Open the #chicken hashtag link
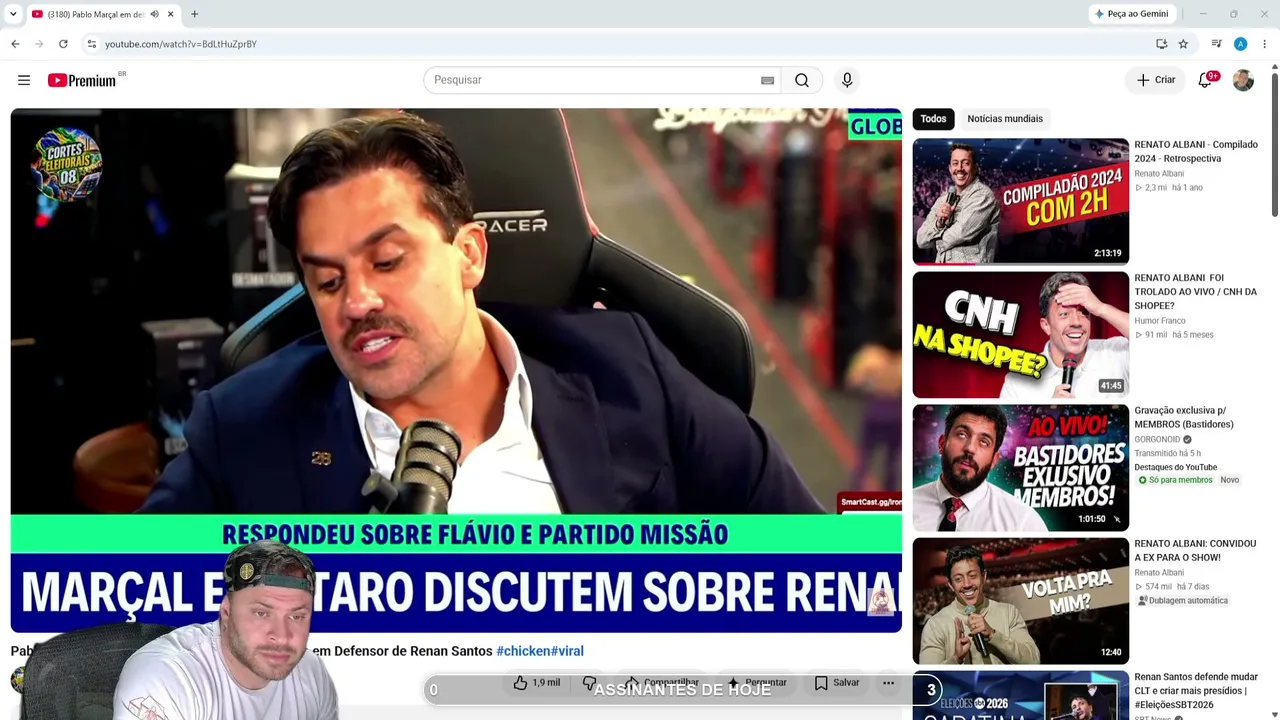 click(523, 651)
